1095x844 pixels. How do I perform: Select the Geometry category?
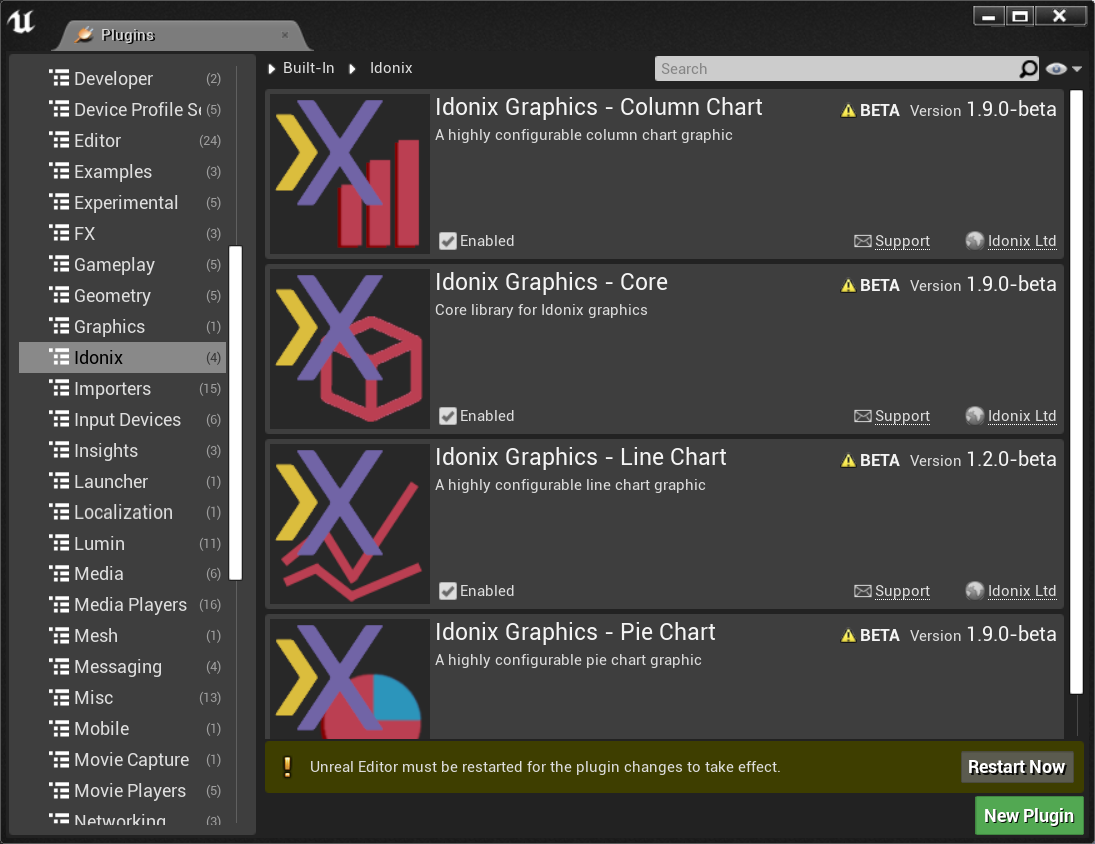[123, 296]
